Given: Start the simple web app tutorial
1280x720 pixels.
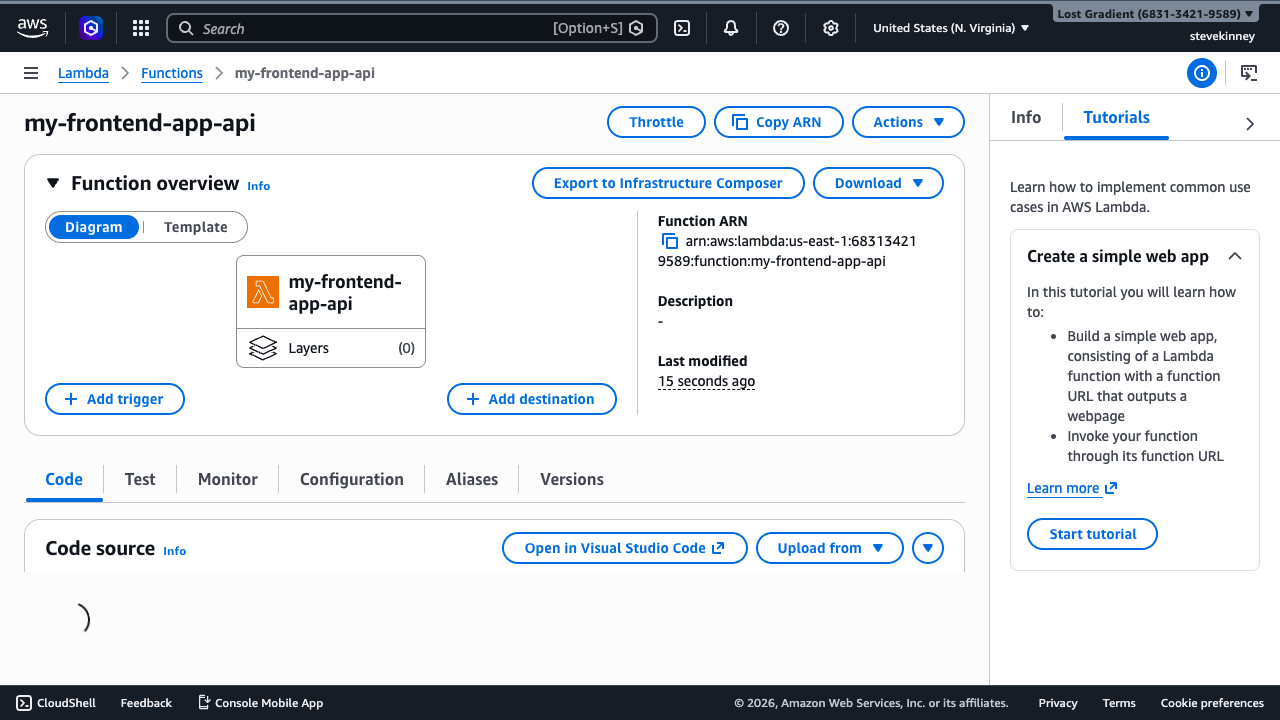Looking at the screenshot, I should pyautogui.click(x=1092, y=534).
